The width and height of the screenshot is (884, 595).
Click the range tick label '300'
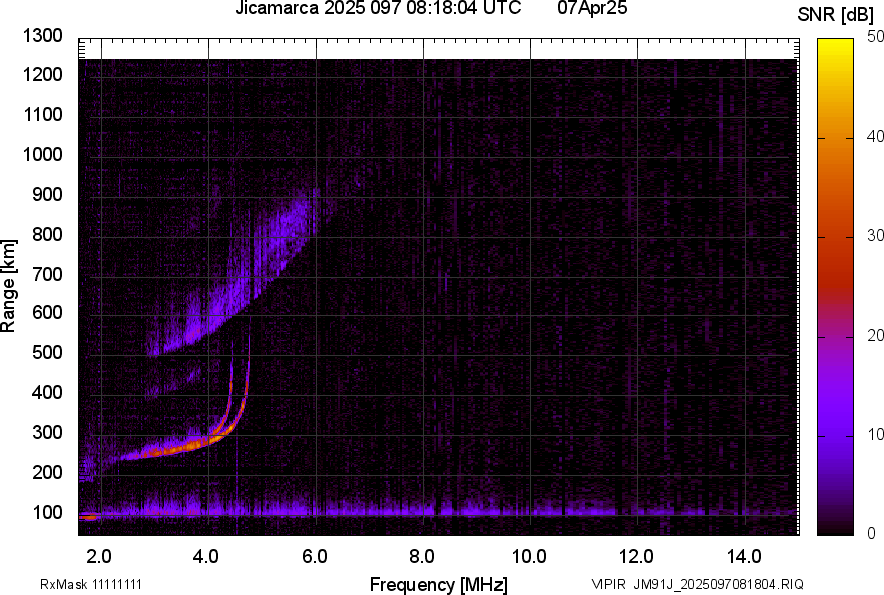tap(47, 433)
